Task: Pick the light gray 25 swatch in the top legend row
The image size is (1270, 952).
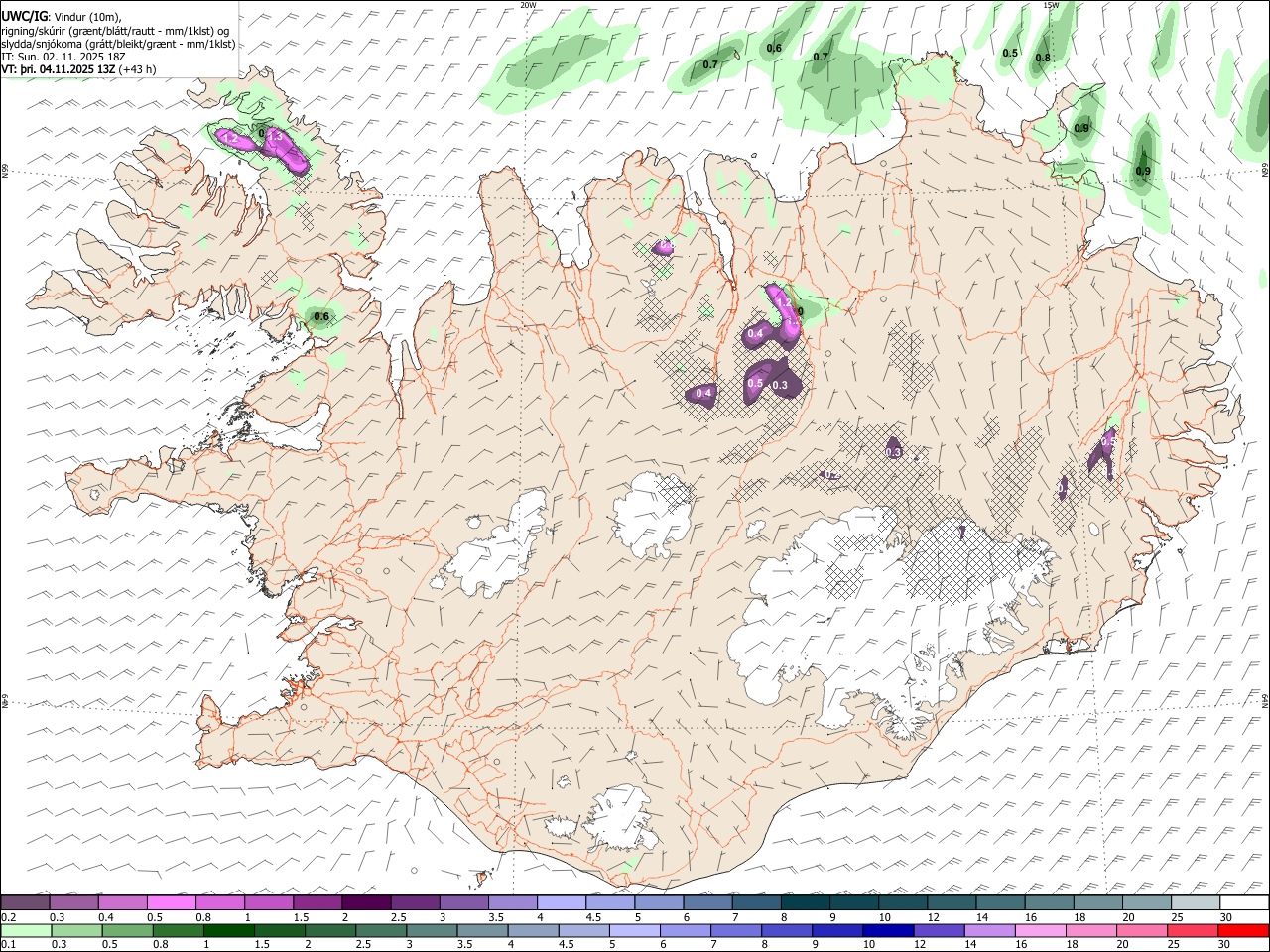Action: 1196,903
